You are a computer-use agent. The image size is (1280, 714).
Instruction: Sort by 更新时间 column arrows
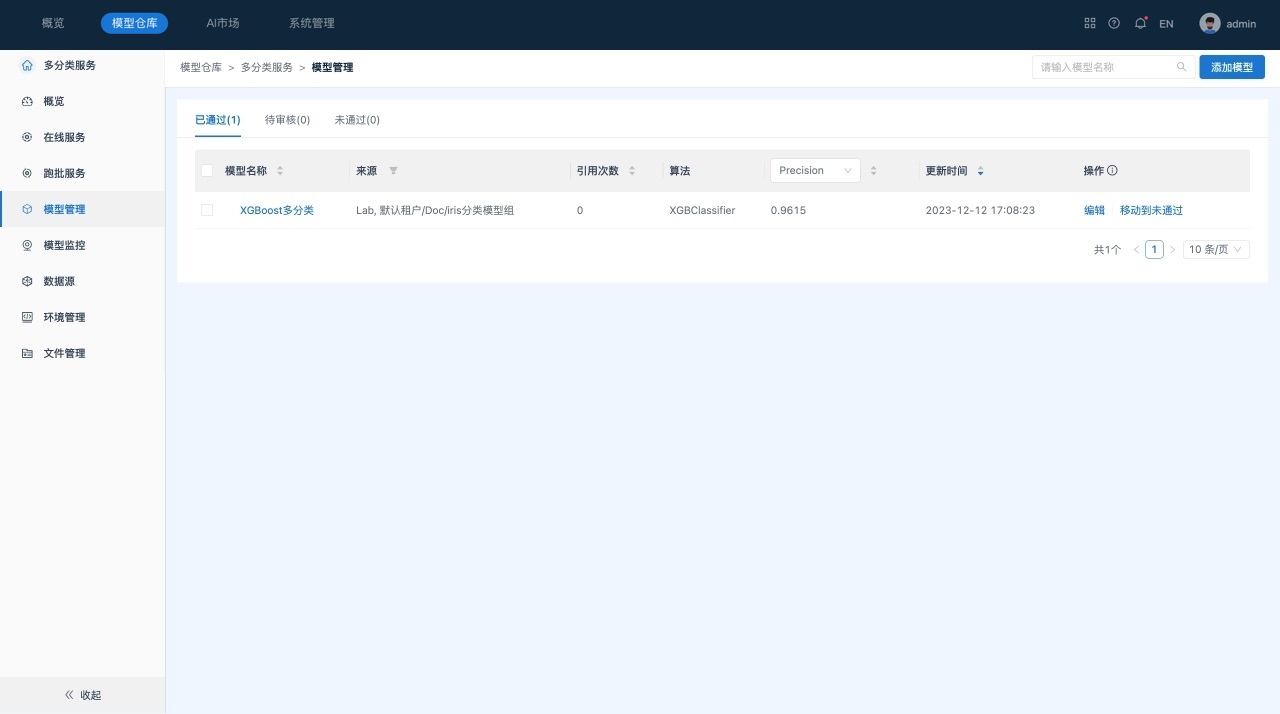point(980,171)
